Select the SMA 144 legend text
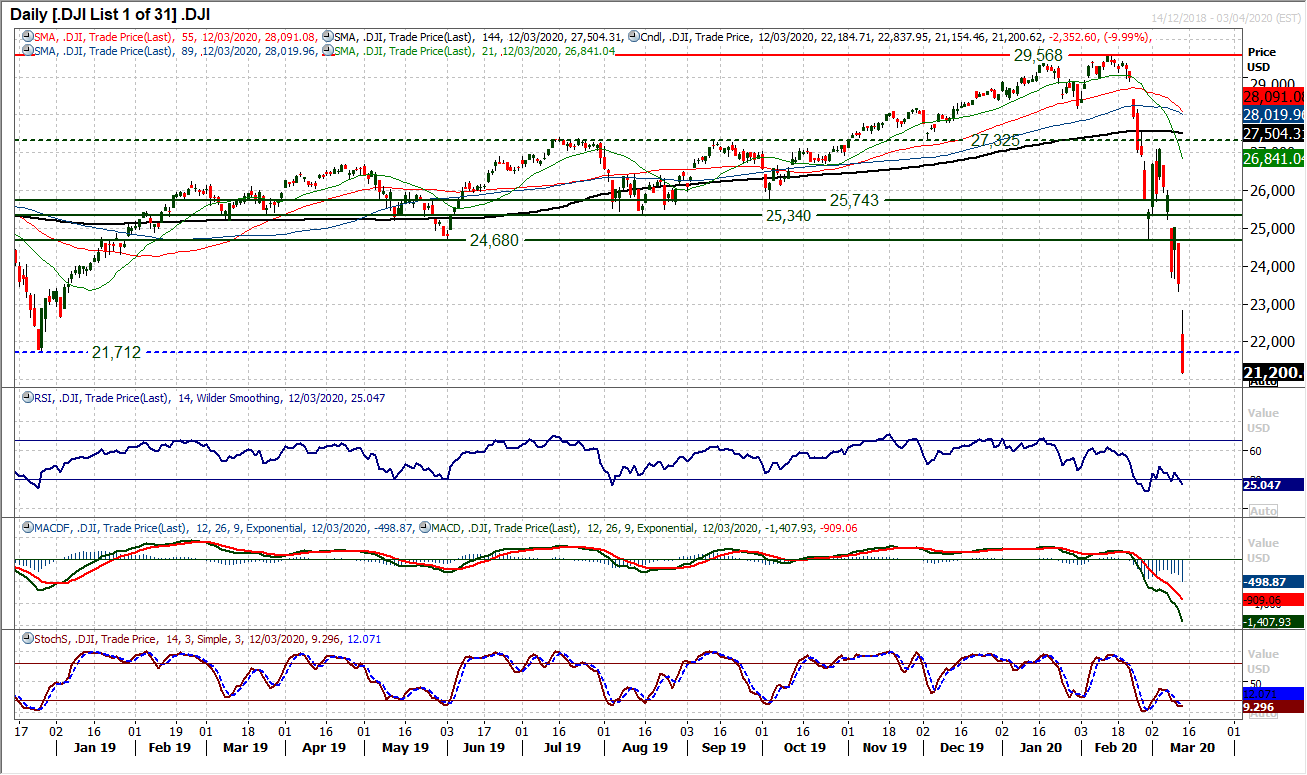The image size is (1307, 775). click(480, 36)
